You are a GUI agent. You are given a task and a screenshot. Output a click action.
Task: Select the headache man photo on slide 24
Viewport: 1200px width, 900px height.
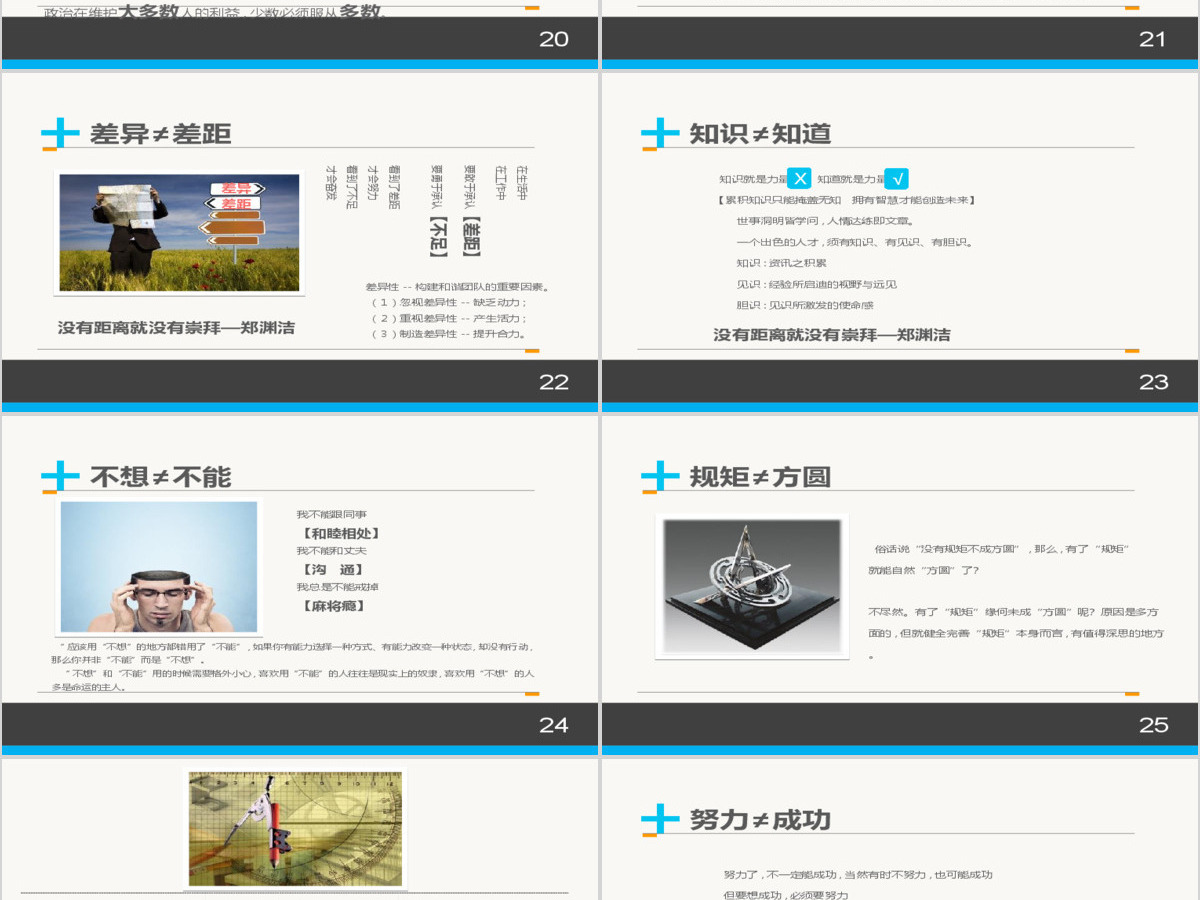click(159, 567)
